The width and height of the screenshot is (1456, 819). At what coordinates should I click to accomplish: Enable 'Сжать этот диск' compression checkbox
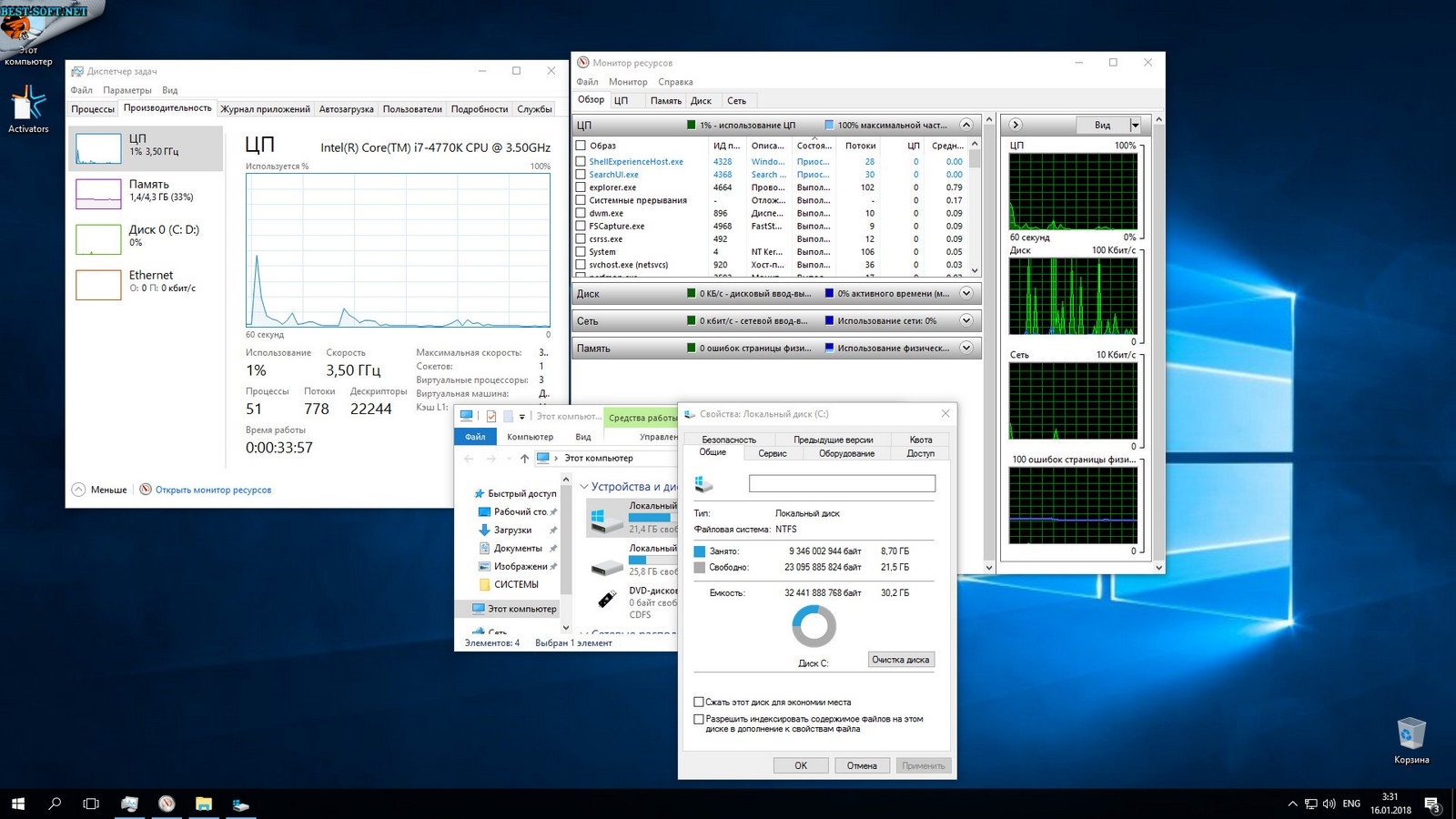coord(699,702)
